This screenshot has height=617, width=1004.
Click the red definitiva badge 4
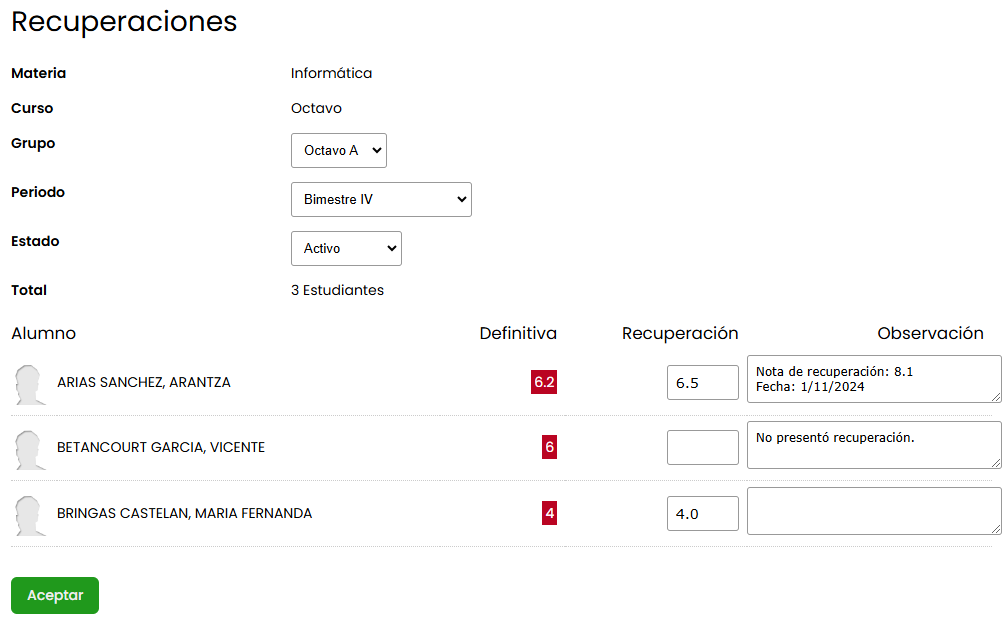click(549, 513)
